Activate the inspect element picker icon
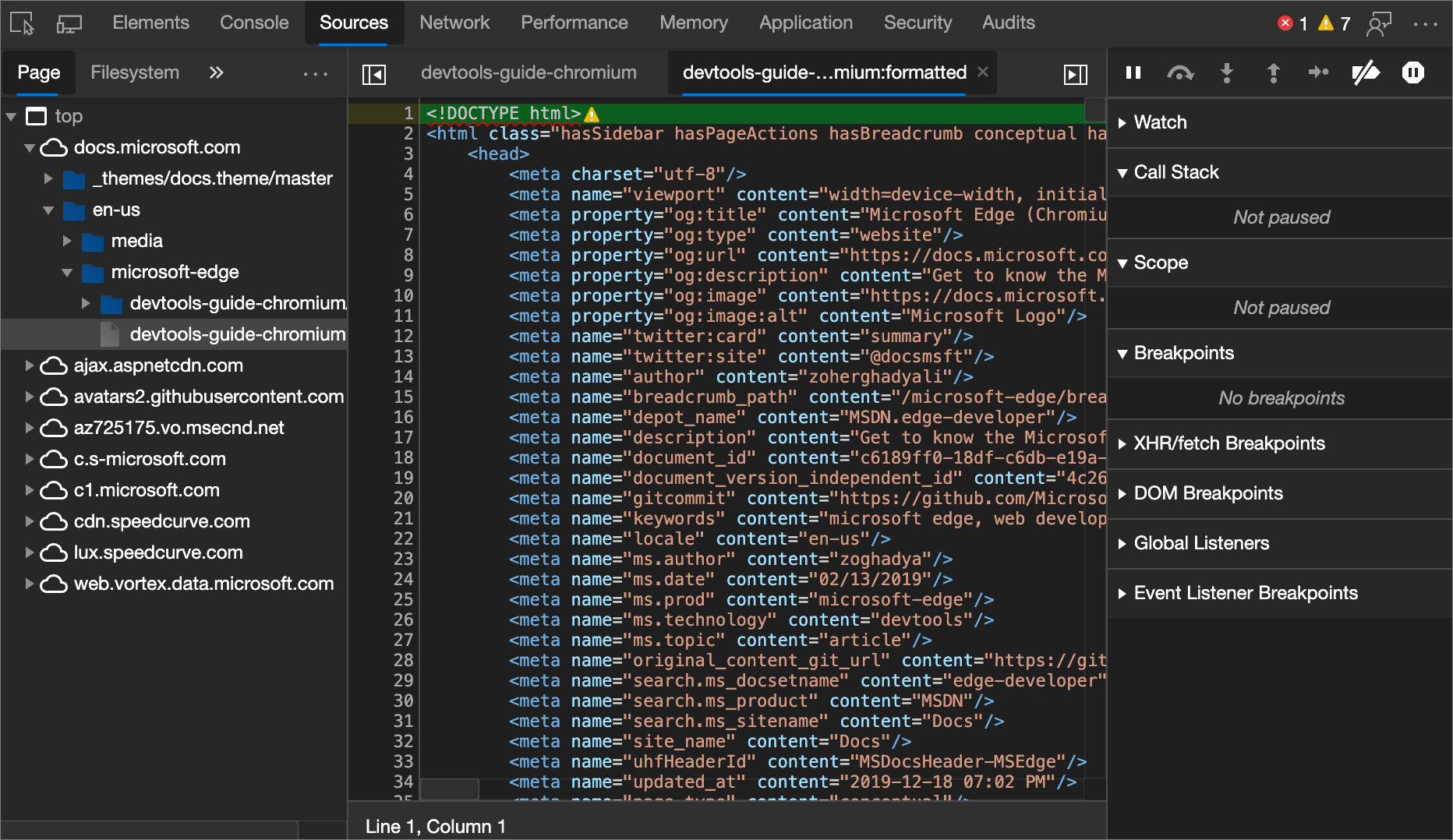 pyautogui.click(x=22, y=23)
